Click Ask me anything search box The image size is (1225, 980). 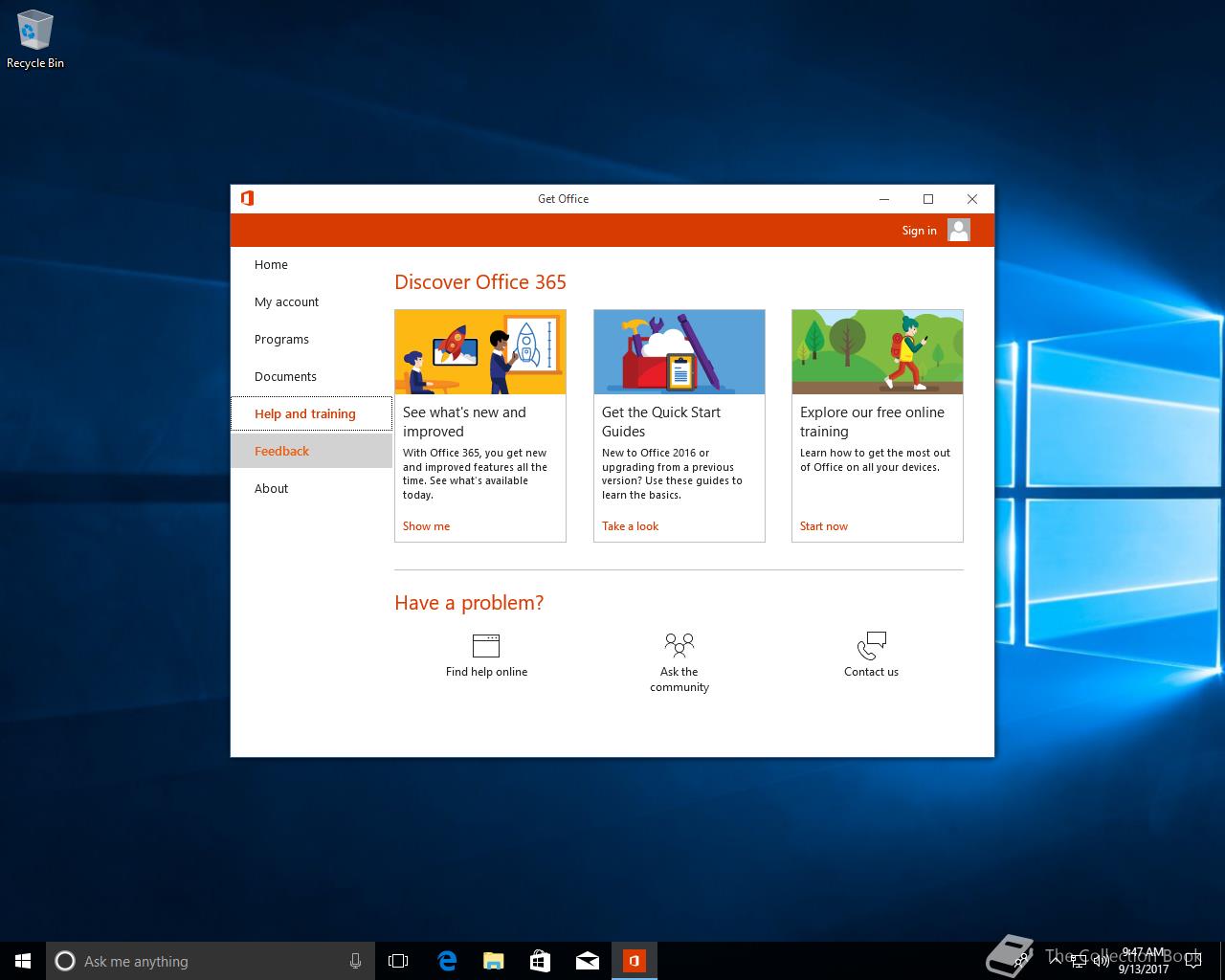209,961
